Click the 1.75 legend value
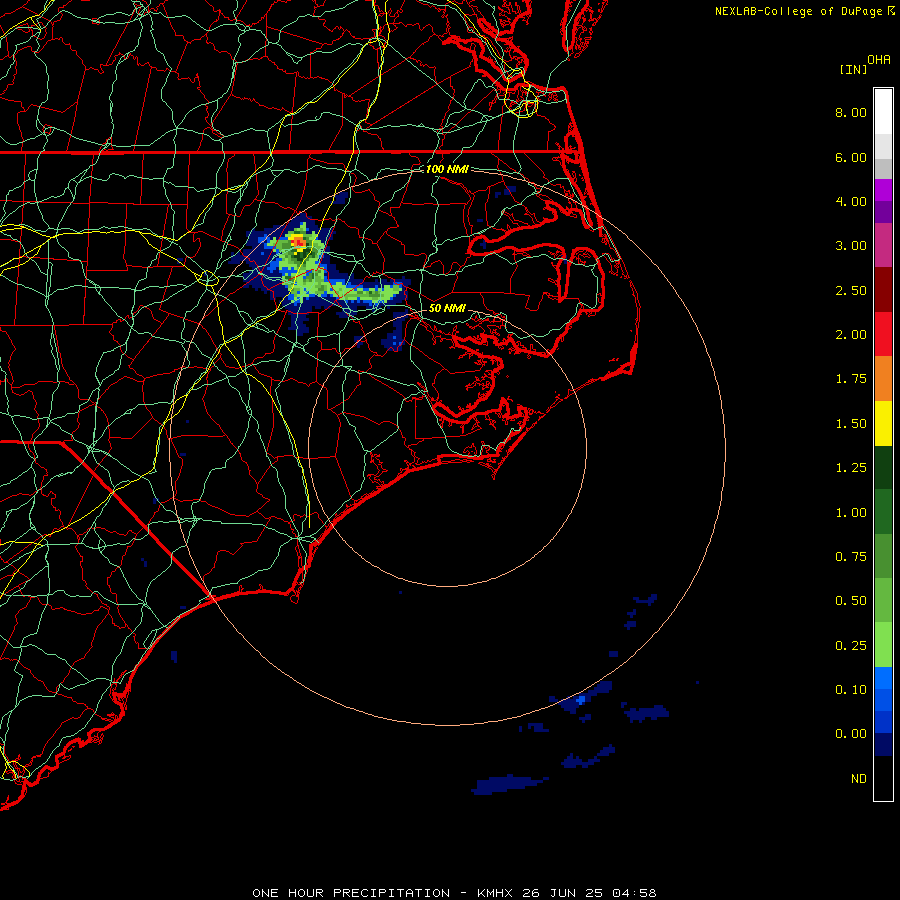 851,379
